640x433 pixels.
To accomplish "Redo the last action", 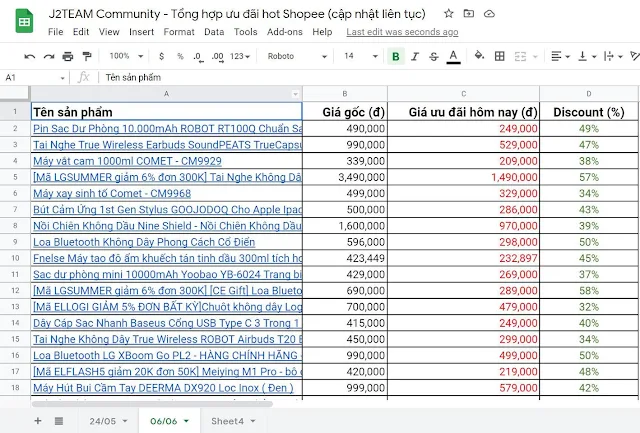I will point(49,56).
